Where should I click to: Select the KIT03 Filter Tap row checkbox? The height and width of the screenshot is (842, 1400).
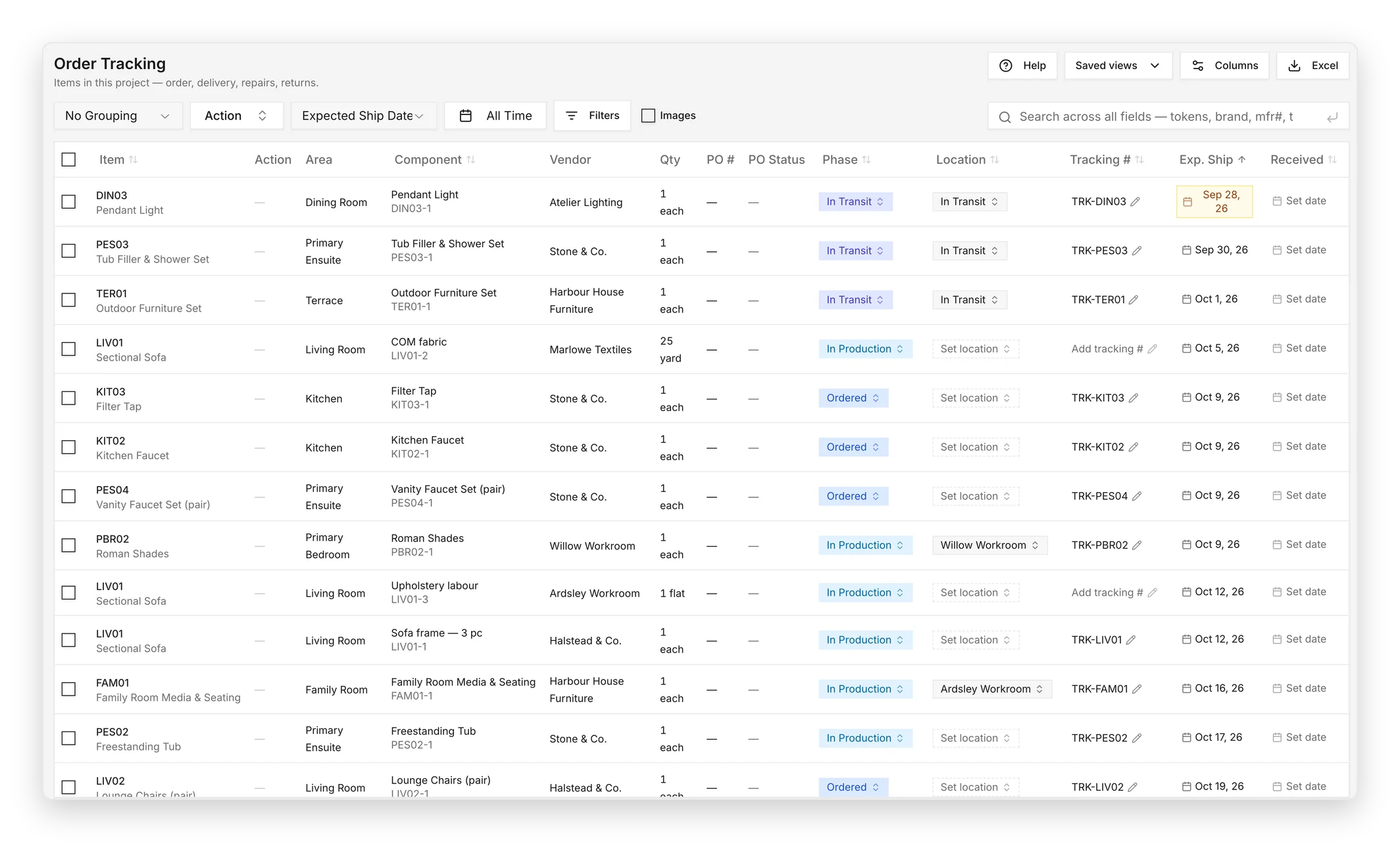point(68,398)
